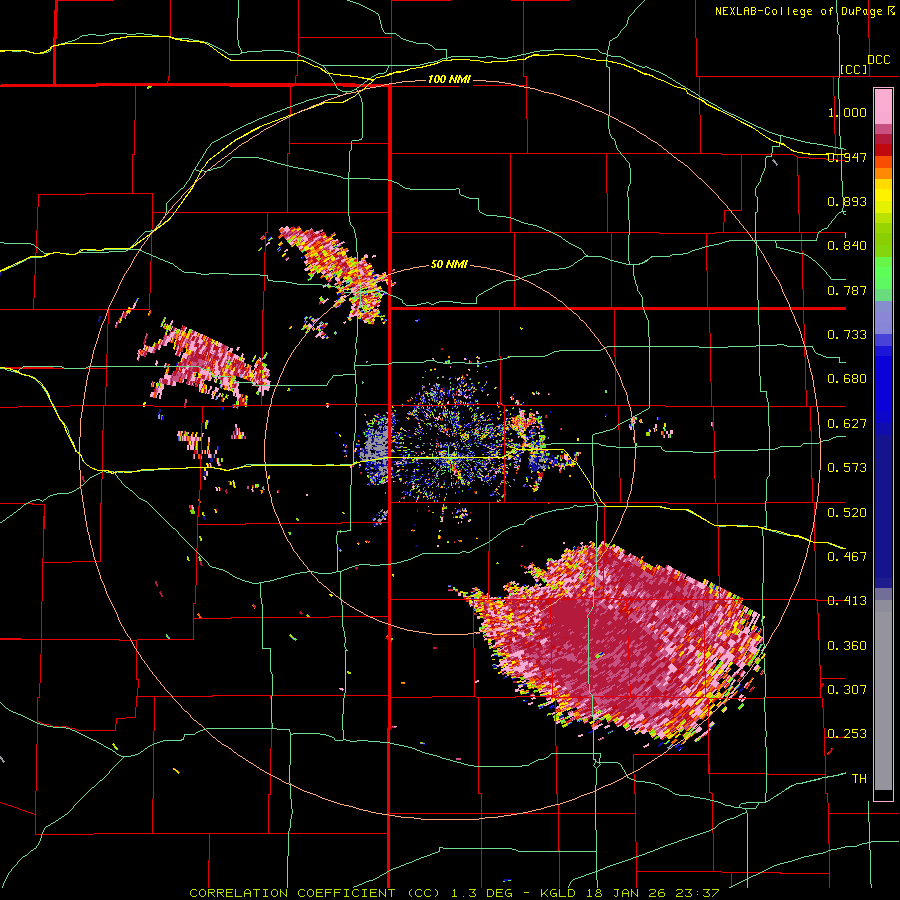Select the 0.253 scale value
Image resolution: width=900 pixels, height=900 pixels.
click(847, 734)
